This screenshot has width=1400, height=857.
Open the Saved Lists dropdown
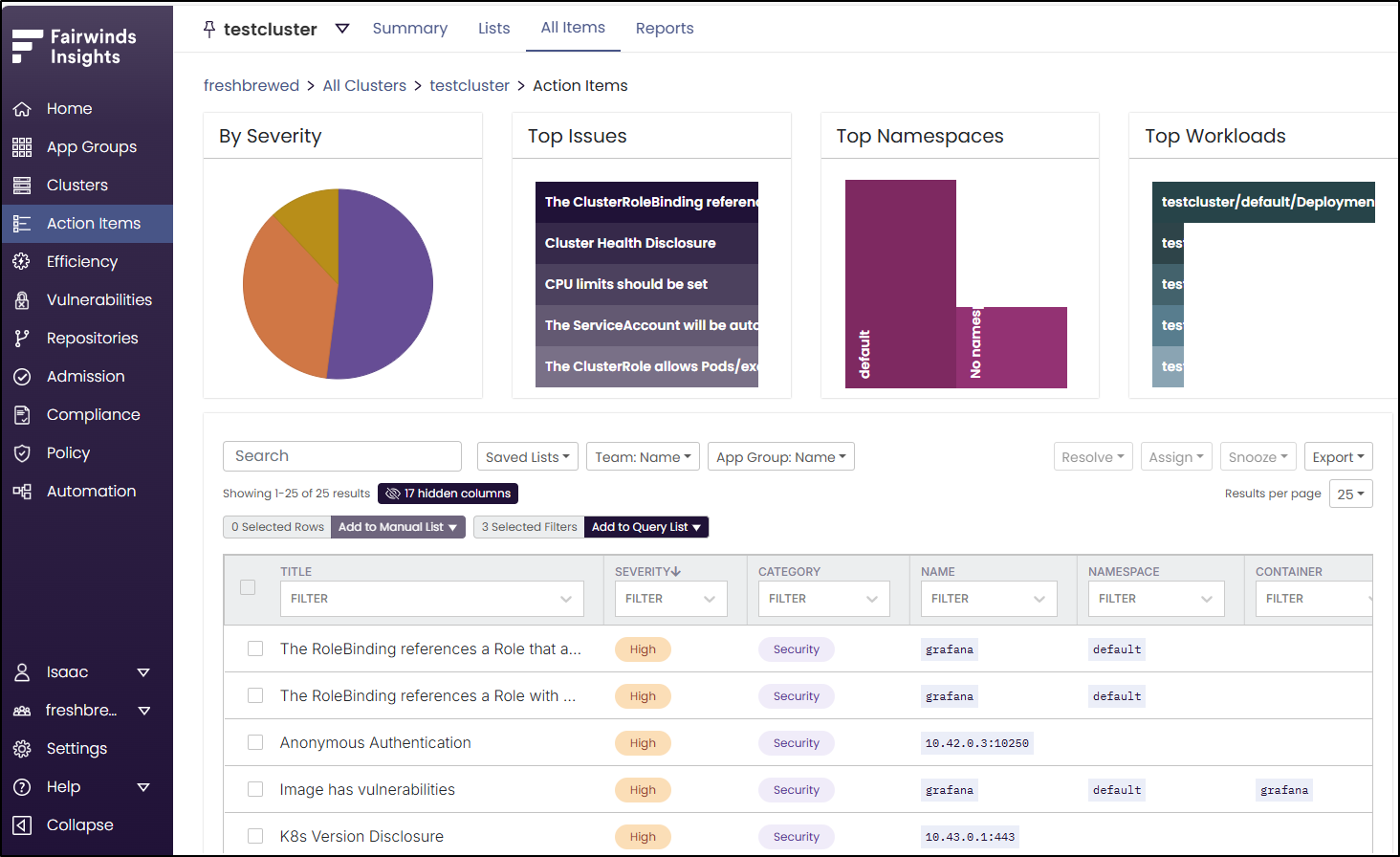(x=527, y=457)
